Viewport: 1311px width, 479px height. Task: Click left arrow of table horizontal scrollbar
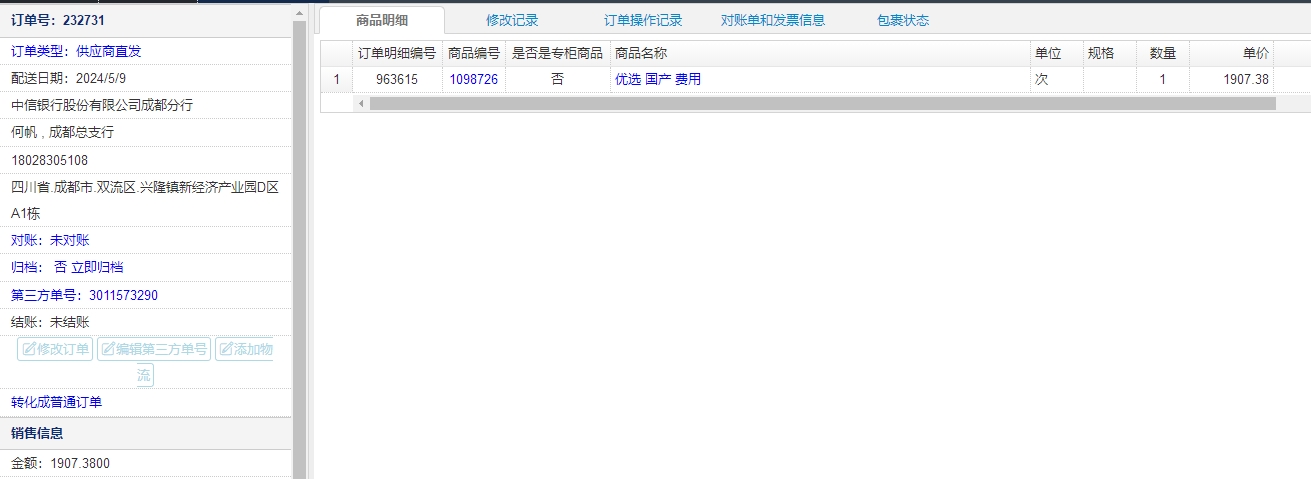[x=360, y=103]
